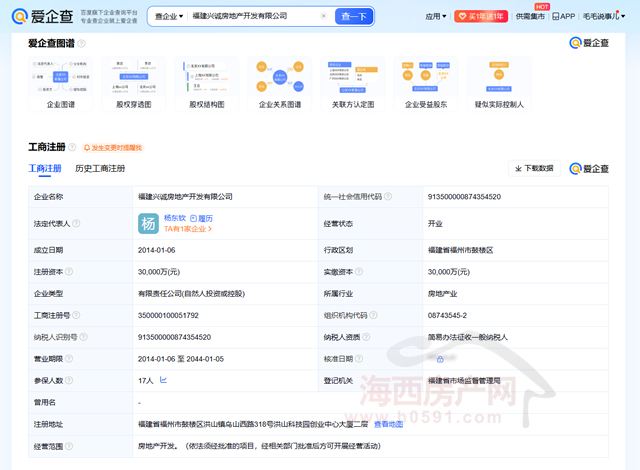Select the 工商注册 tab
Image resolution: width=640 pixels, height=470 pixels.
[x=45, y=168]
